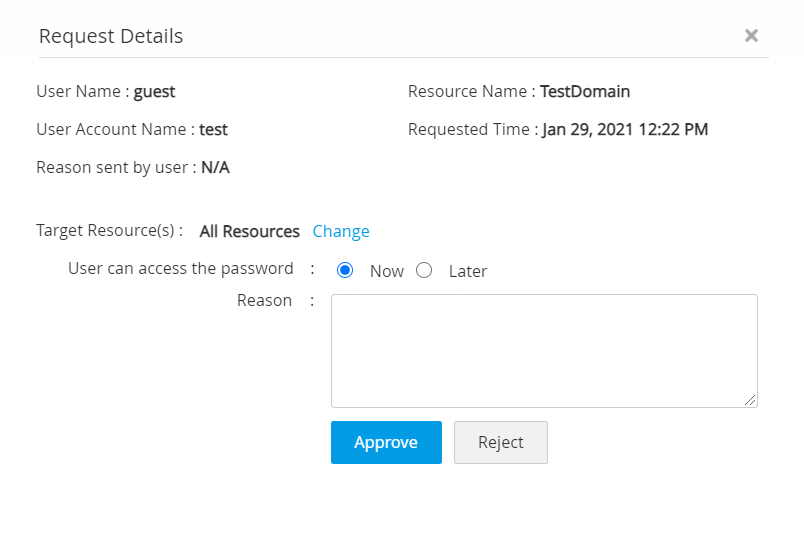Viewport: 804px width, 543px height.
Task: Click the user account name test
Action: pyautogui.click(x=213, y=129)
